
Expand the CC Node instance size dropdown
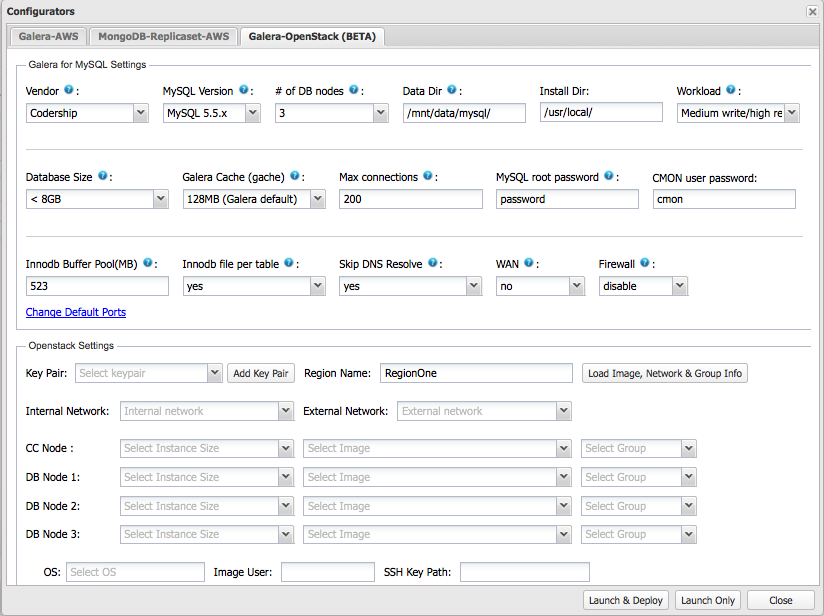point(206,448)
